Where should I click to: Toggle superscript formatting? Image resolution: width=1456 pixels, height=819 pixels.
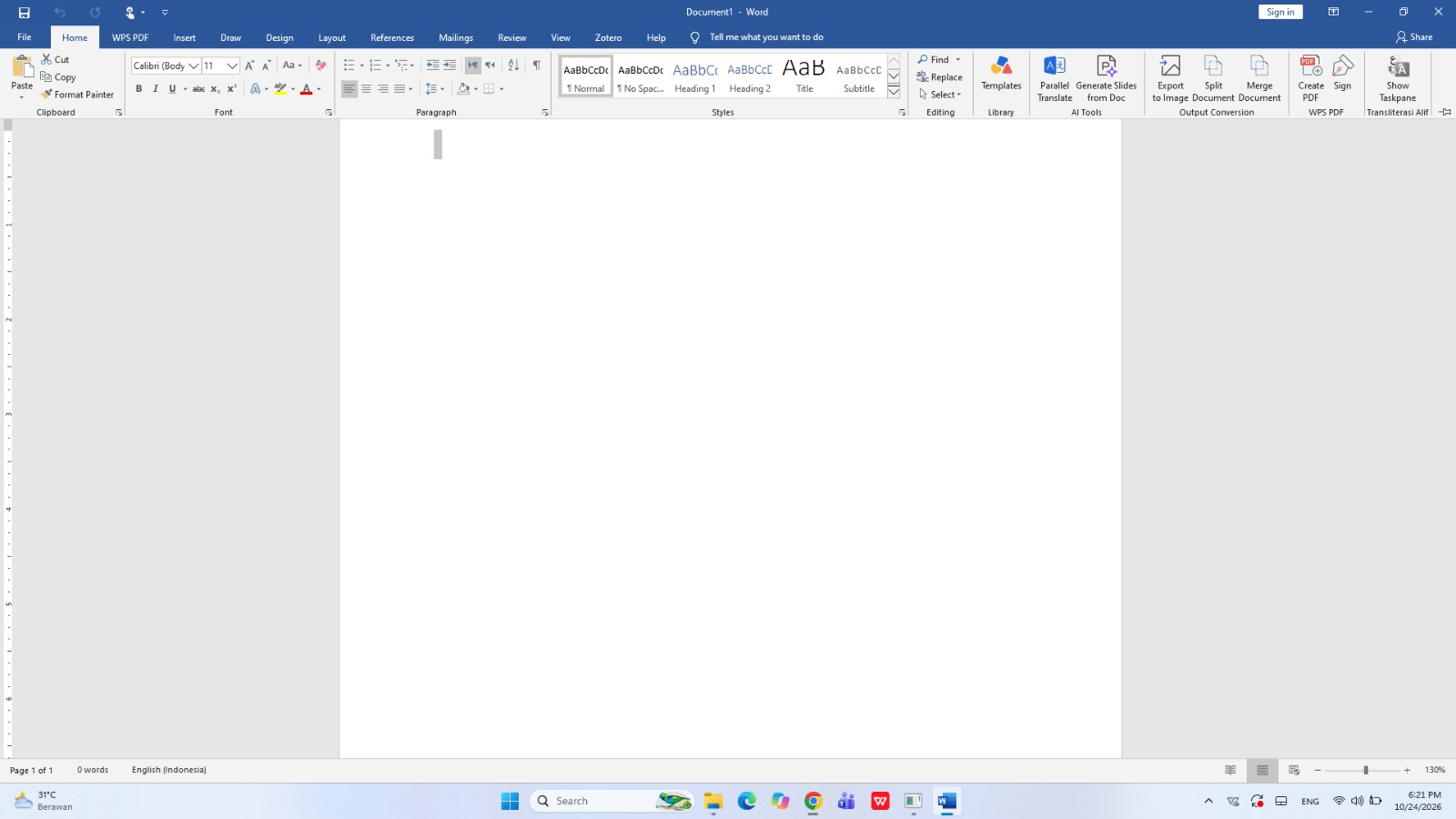point(232,89)
